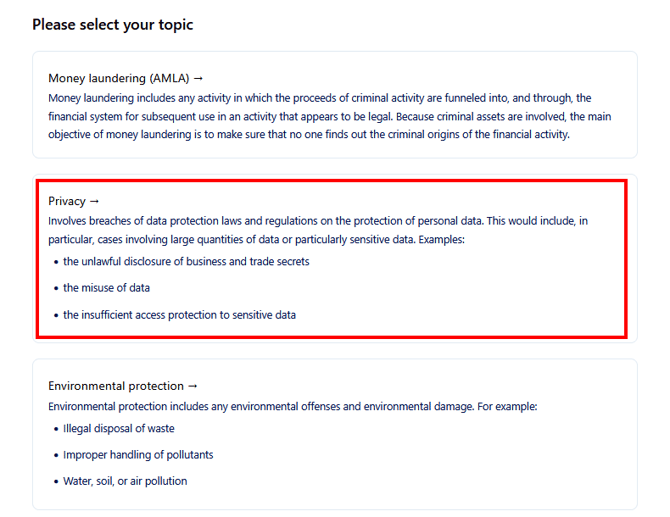Click the bullet dot before "Illegal disposal of waste"

pyautogui.click(x=55, y=429)
